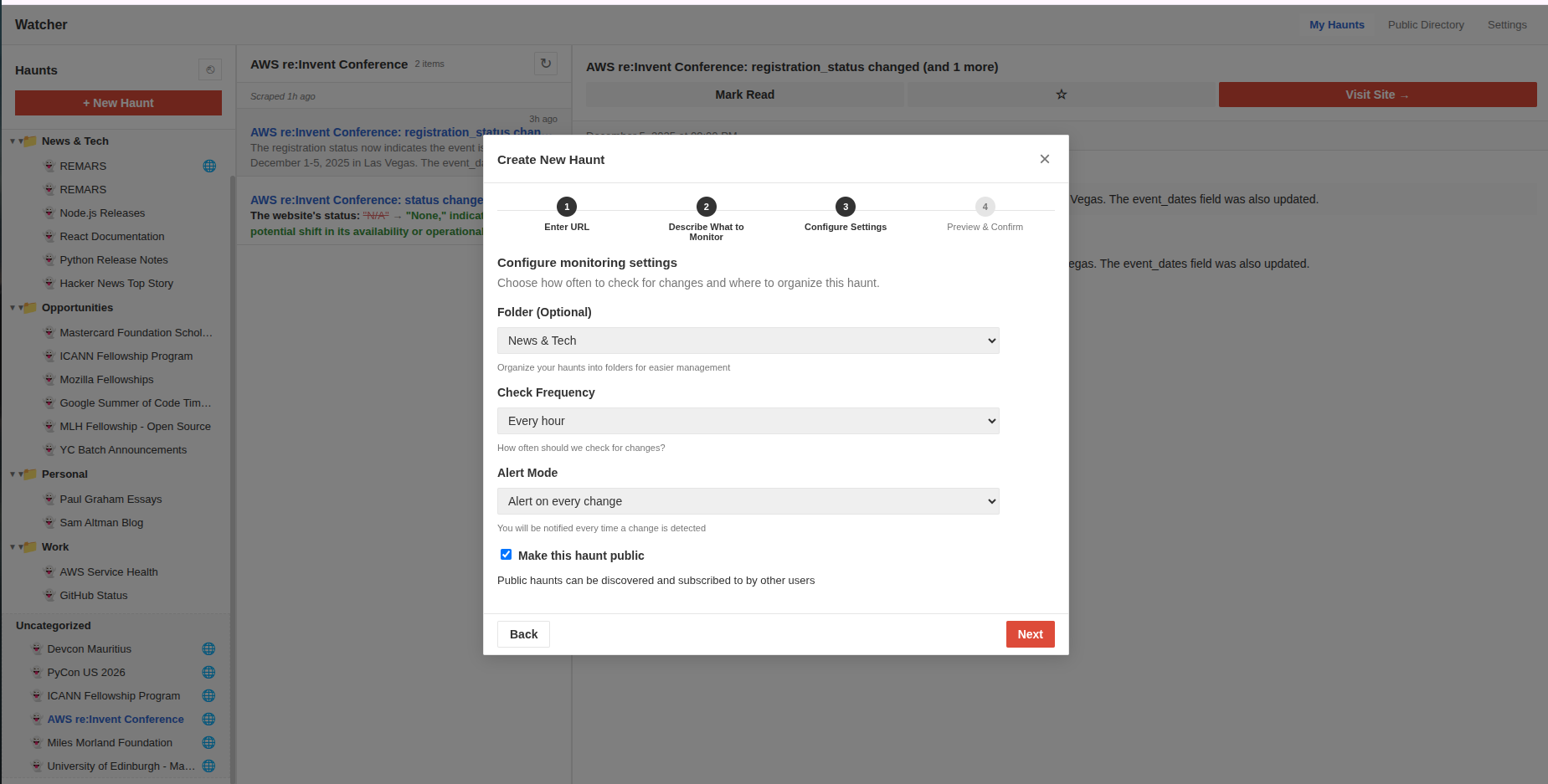Open the Check Frequency dropdown
Screen dimensions: 1548x784
[748, 421]
